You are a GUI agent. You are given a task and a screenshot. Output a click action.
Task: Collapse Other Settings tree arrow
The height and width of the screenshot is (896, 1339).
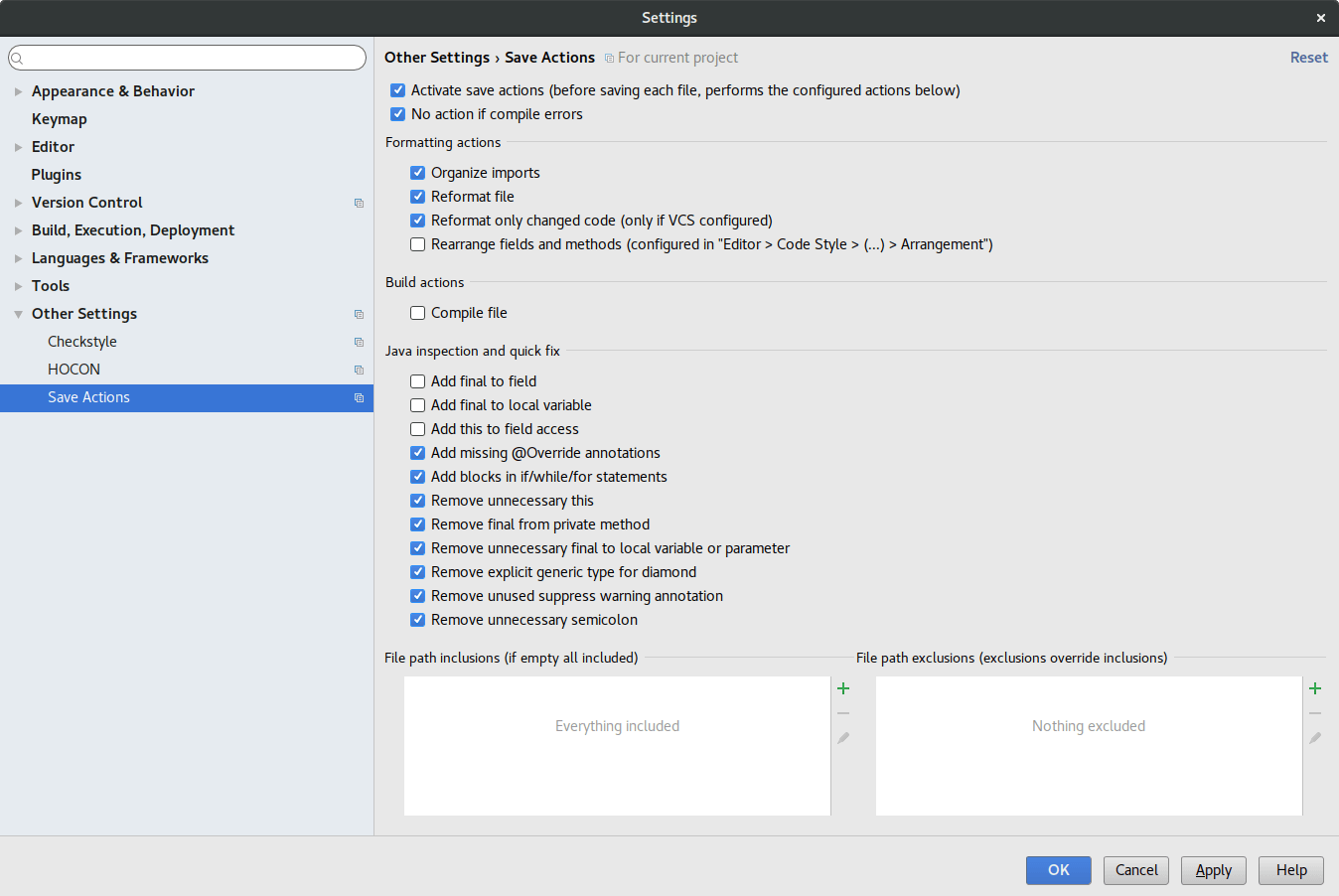click(x=18, y=314)
